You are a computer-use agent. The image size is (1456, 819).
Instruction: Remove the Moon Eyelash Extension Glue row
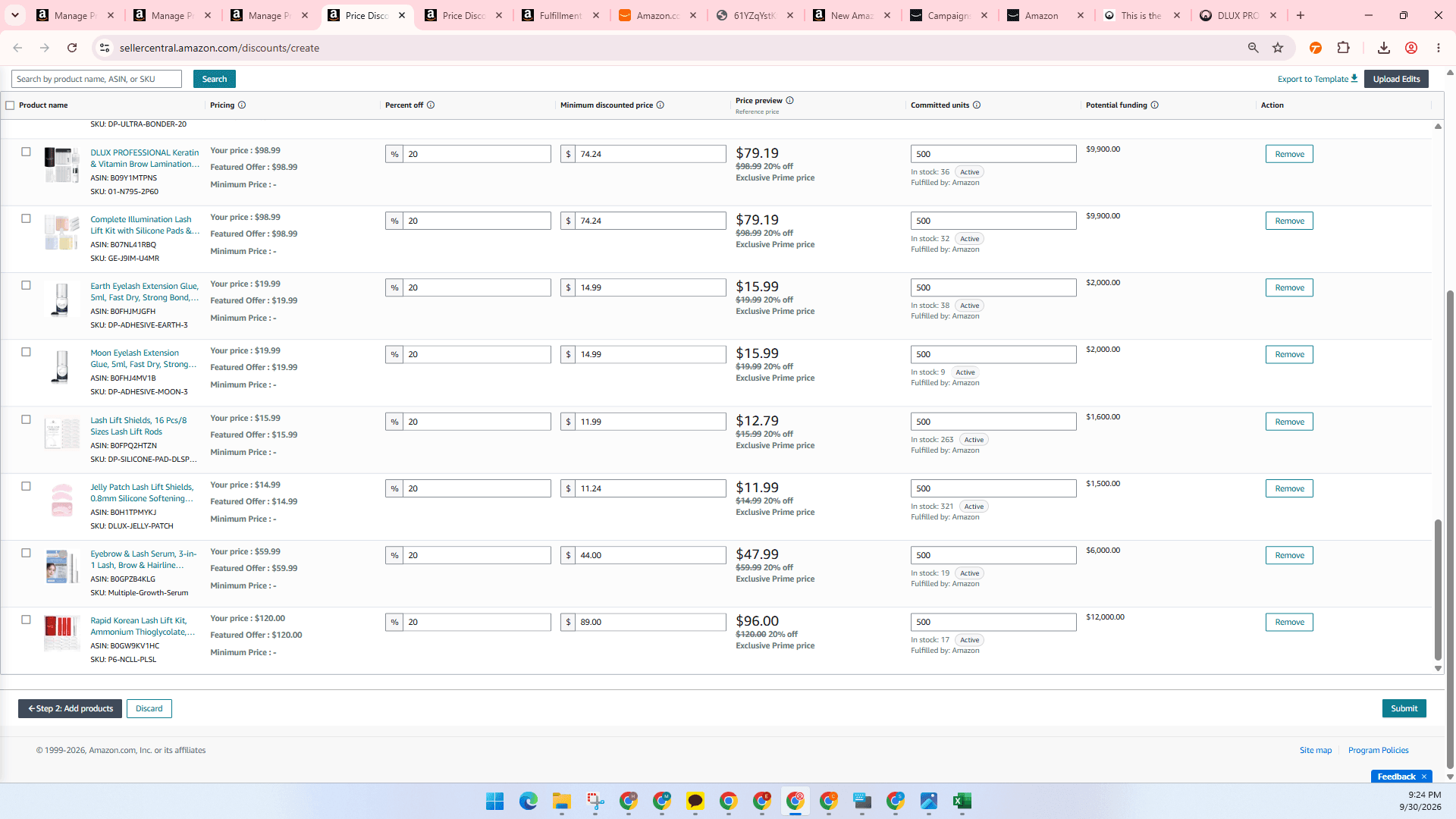pos(1289,354)
